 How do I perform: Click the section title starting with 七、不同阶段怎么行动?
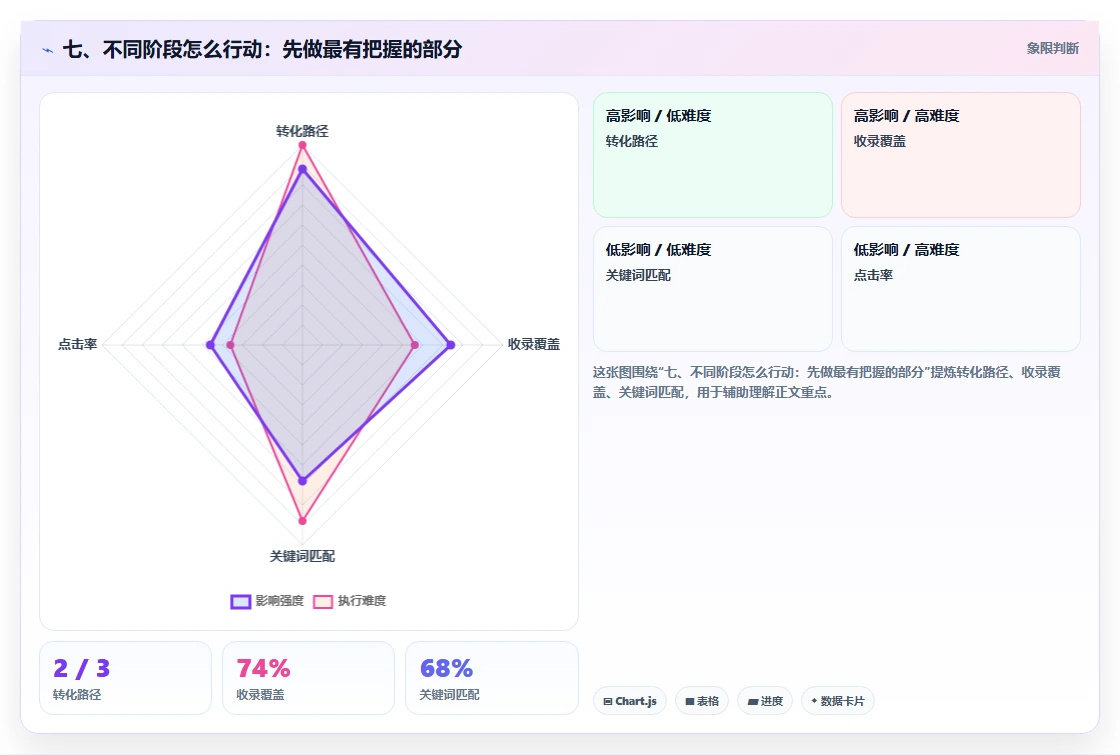point(262,49)
